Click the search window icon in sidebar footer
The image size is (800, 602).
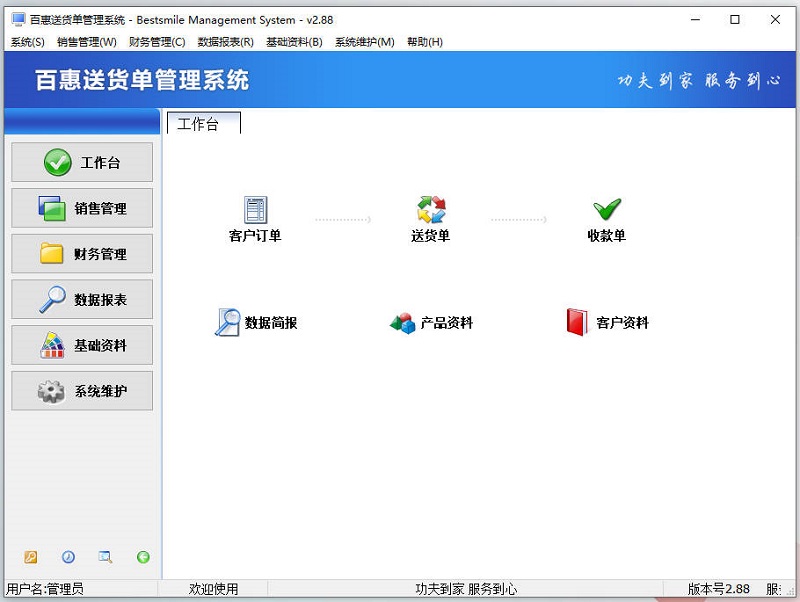[105, 557]
